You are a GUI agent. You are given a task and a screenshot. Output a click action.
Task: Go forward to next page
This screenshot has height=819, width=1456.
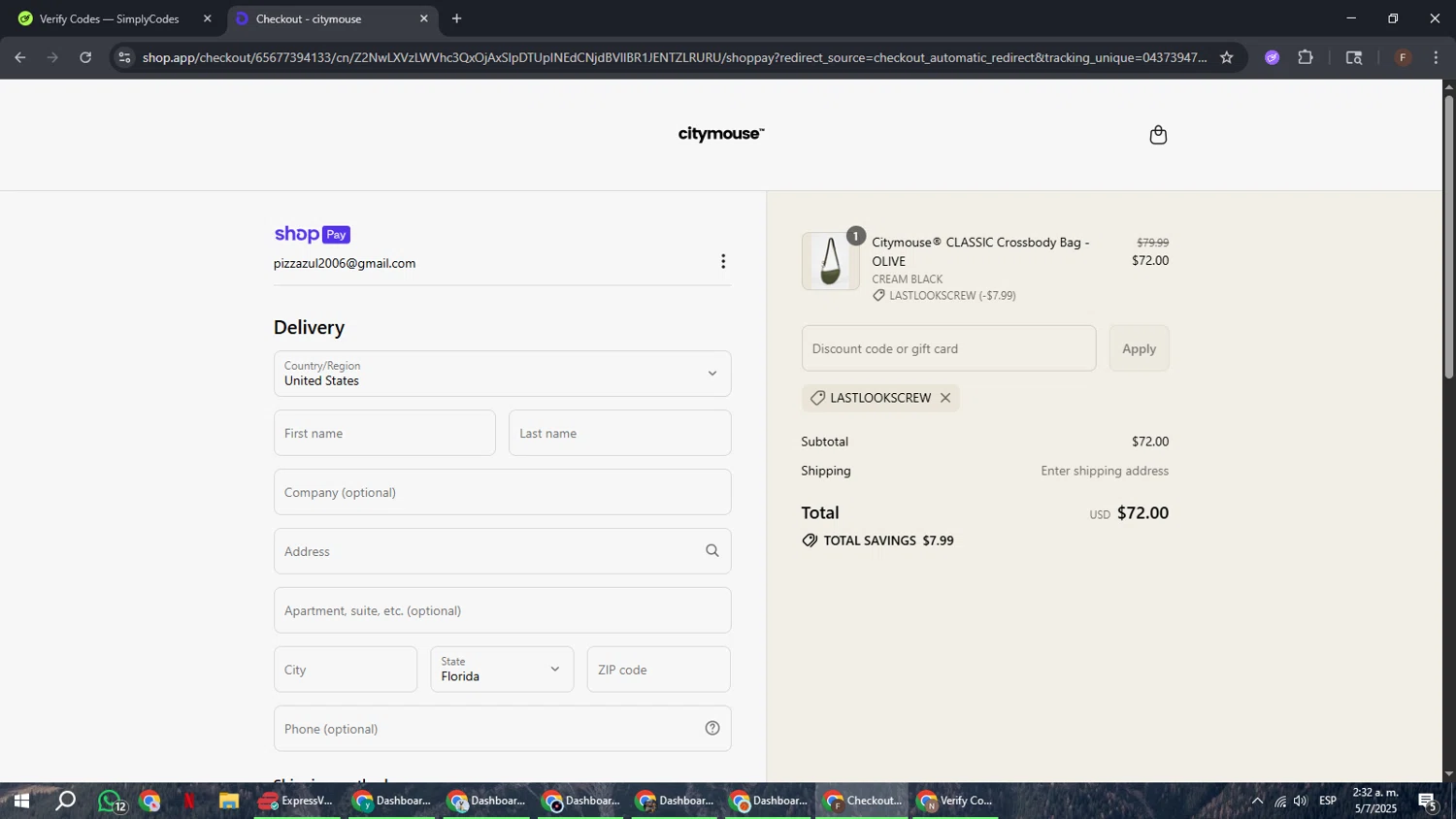[x=52, y=57]
